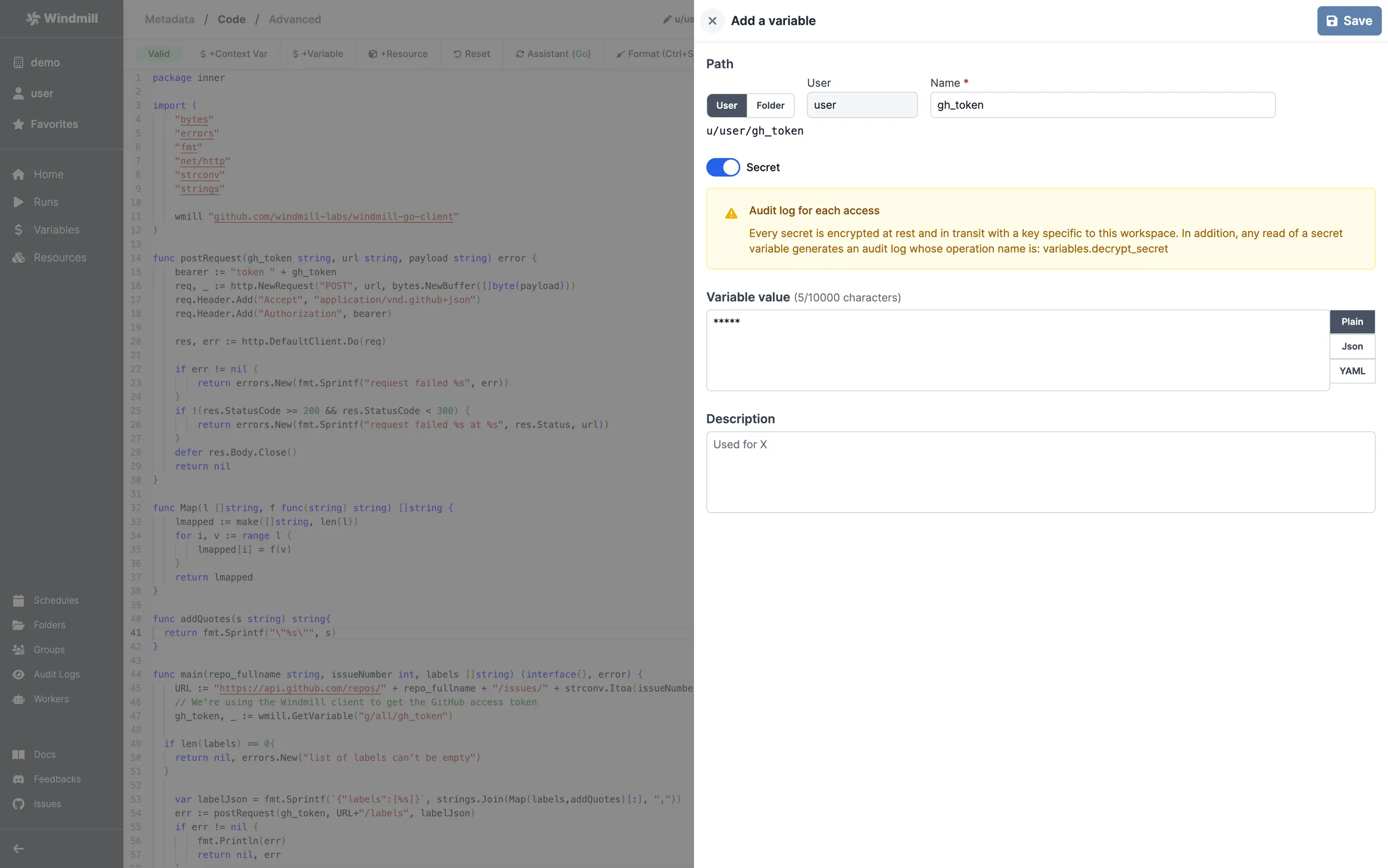Screen dimensions: 1388x868
Task: Open the Workers page
Action: point(51,699)
